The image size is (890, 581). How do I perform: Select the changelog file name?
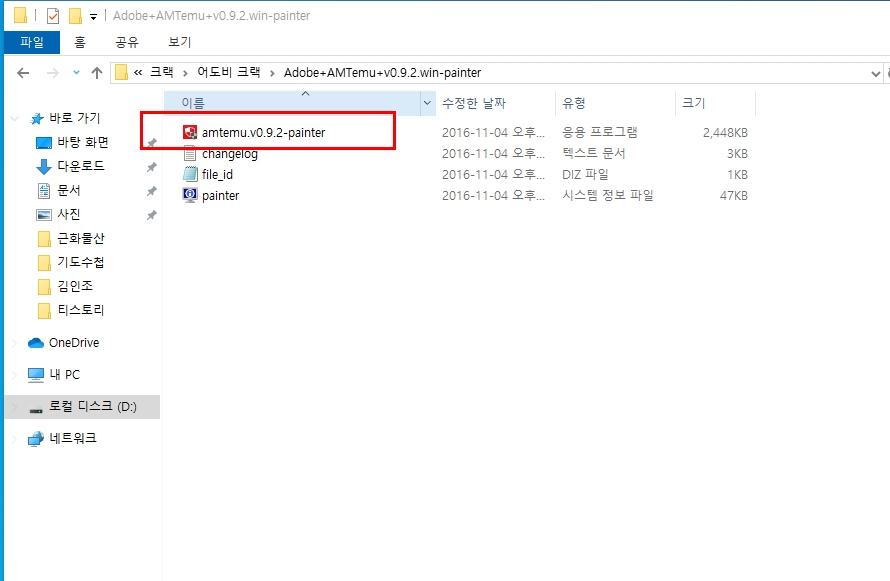click(230, 154)
